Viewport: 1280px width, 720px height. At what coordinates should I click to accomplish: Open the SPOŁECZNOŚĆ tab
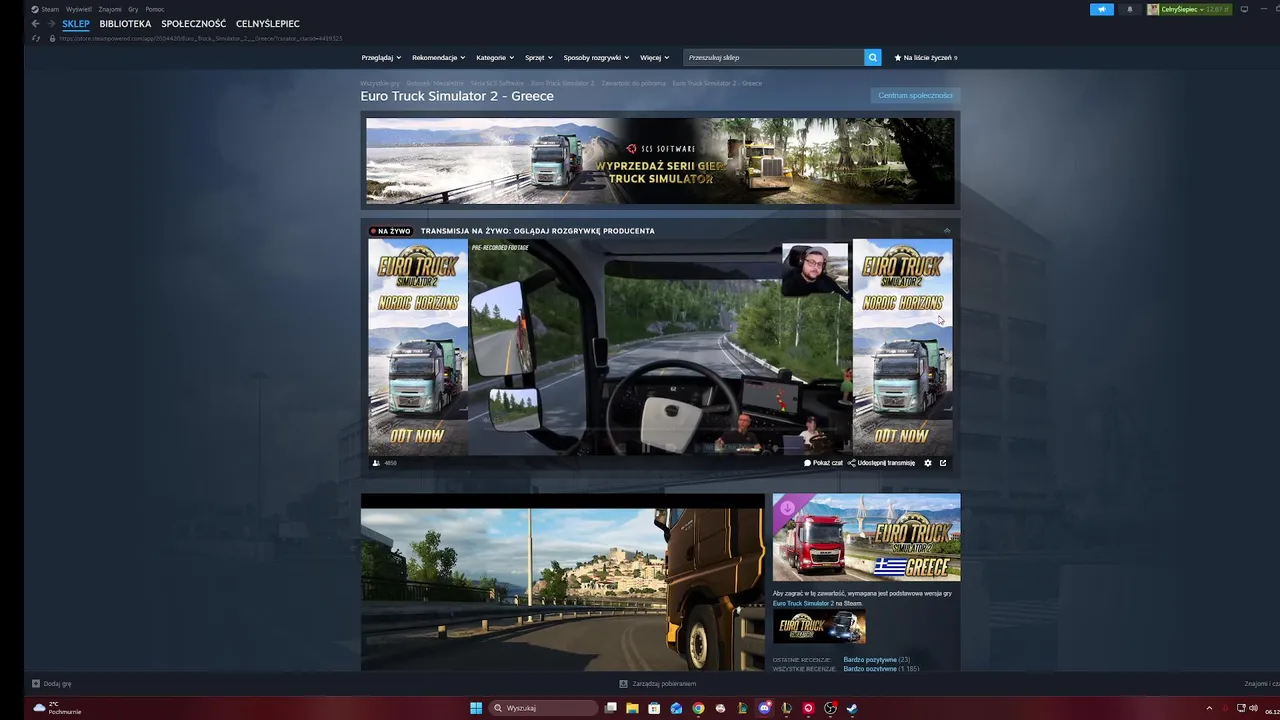(193, 24)
